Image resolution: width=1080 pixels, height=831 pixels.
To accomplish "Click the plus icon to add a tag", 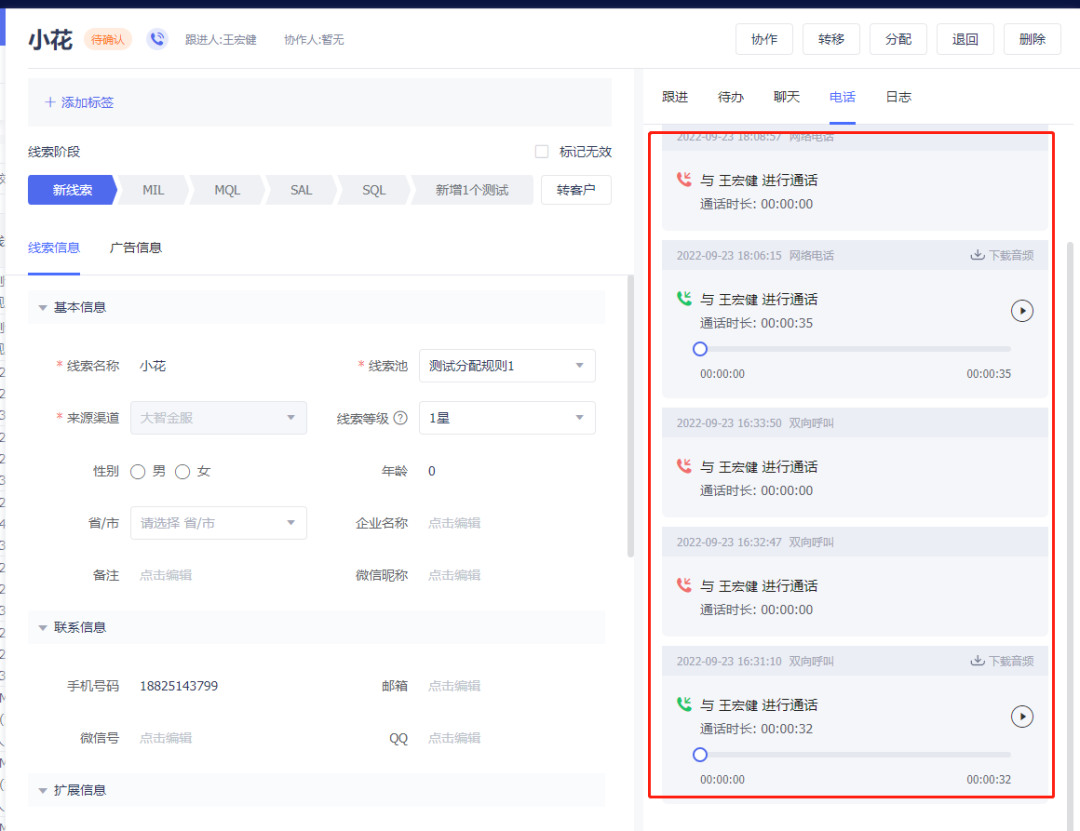I will tap(50, 102).
